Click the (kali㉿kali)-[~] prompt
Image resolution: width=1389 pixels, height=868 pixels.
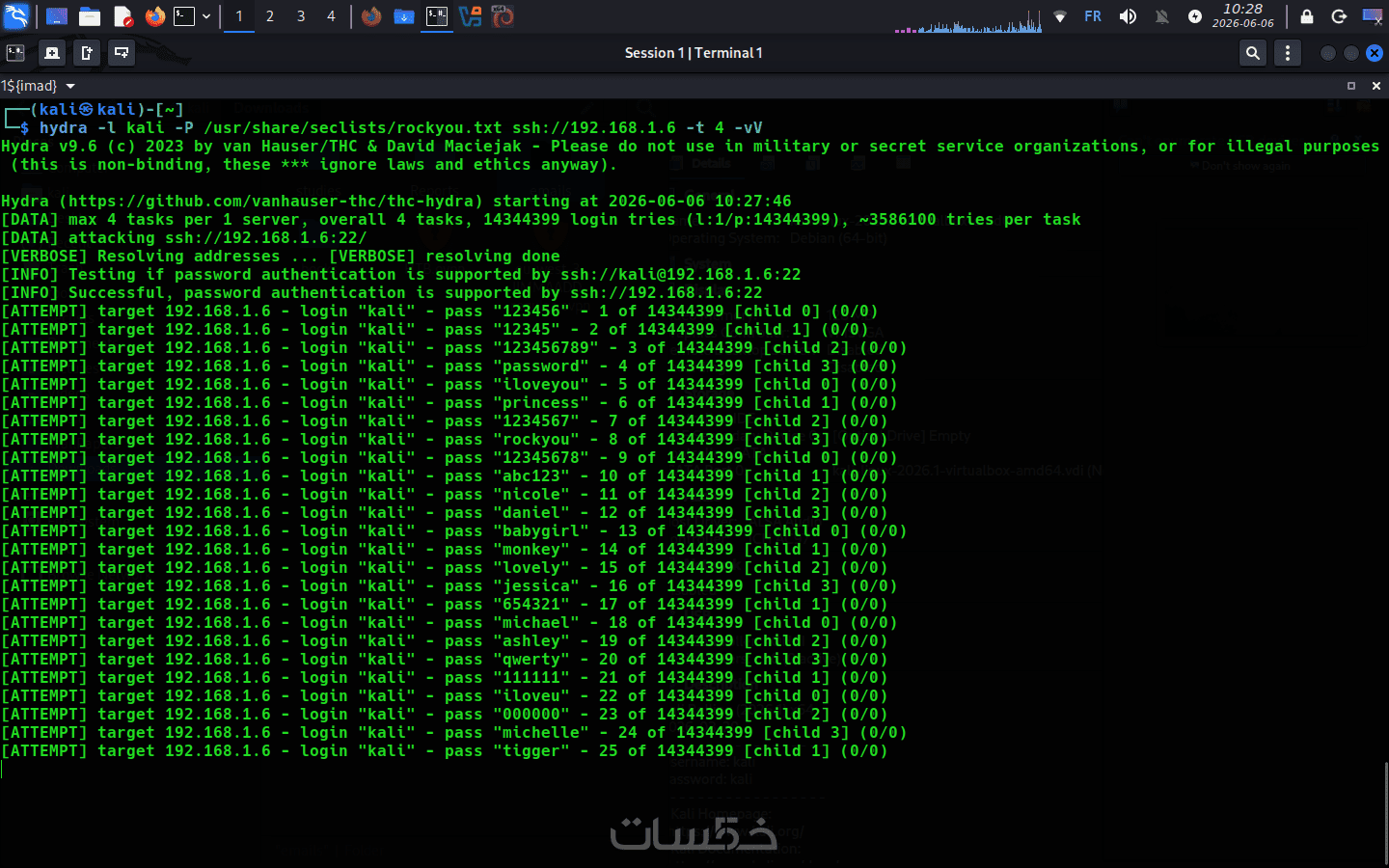(106, 109)
